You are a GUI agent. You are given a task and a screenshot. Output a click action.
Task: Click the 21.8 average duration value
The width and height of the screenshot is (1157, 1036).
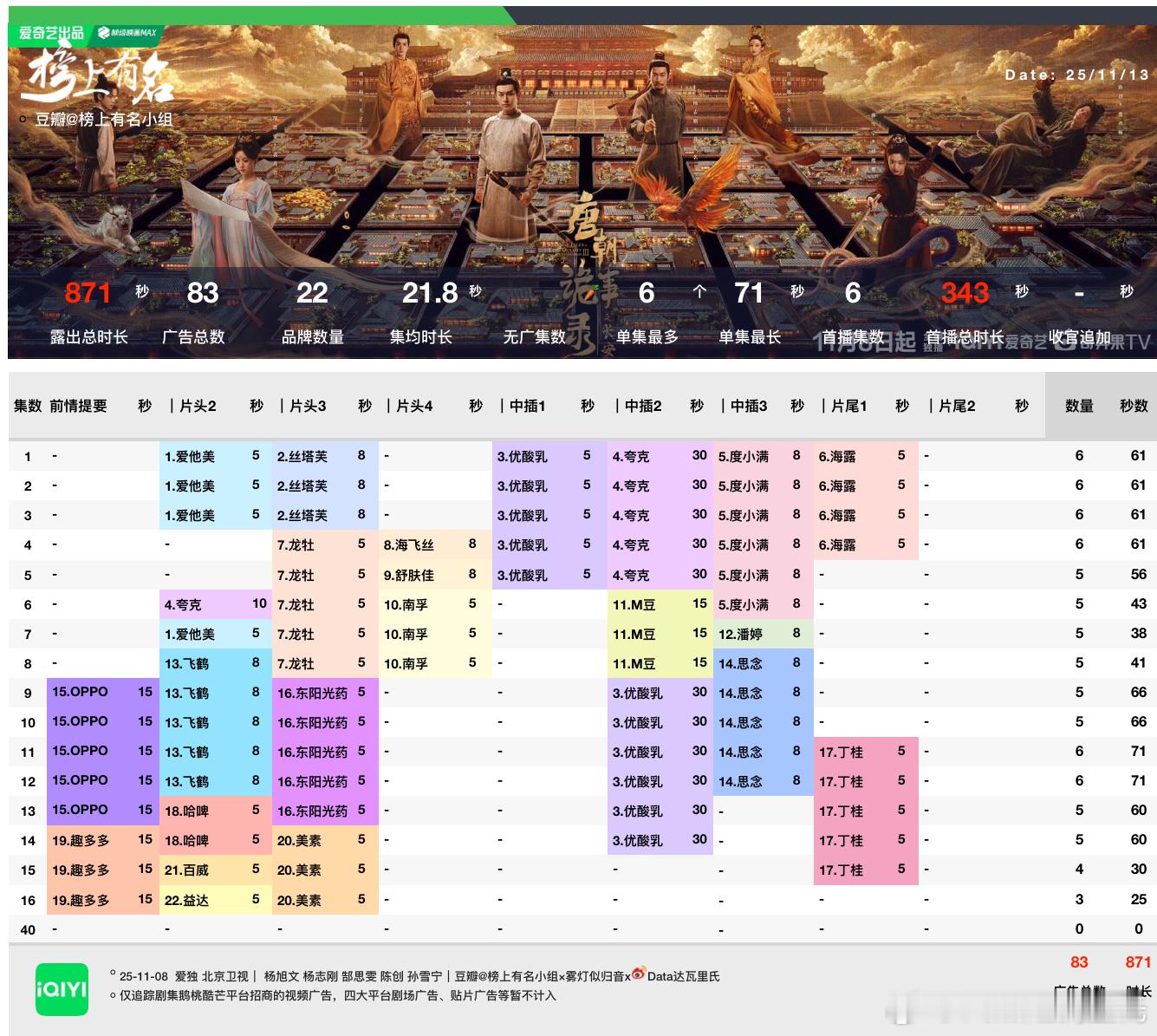click(x=430, y=293)
